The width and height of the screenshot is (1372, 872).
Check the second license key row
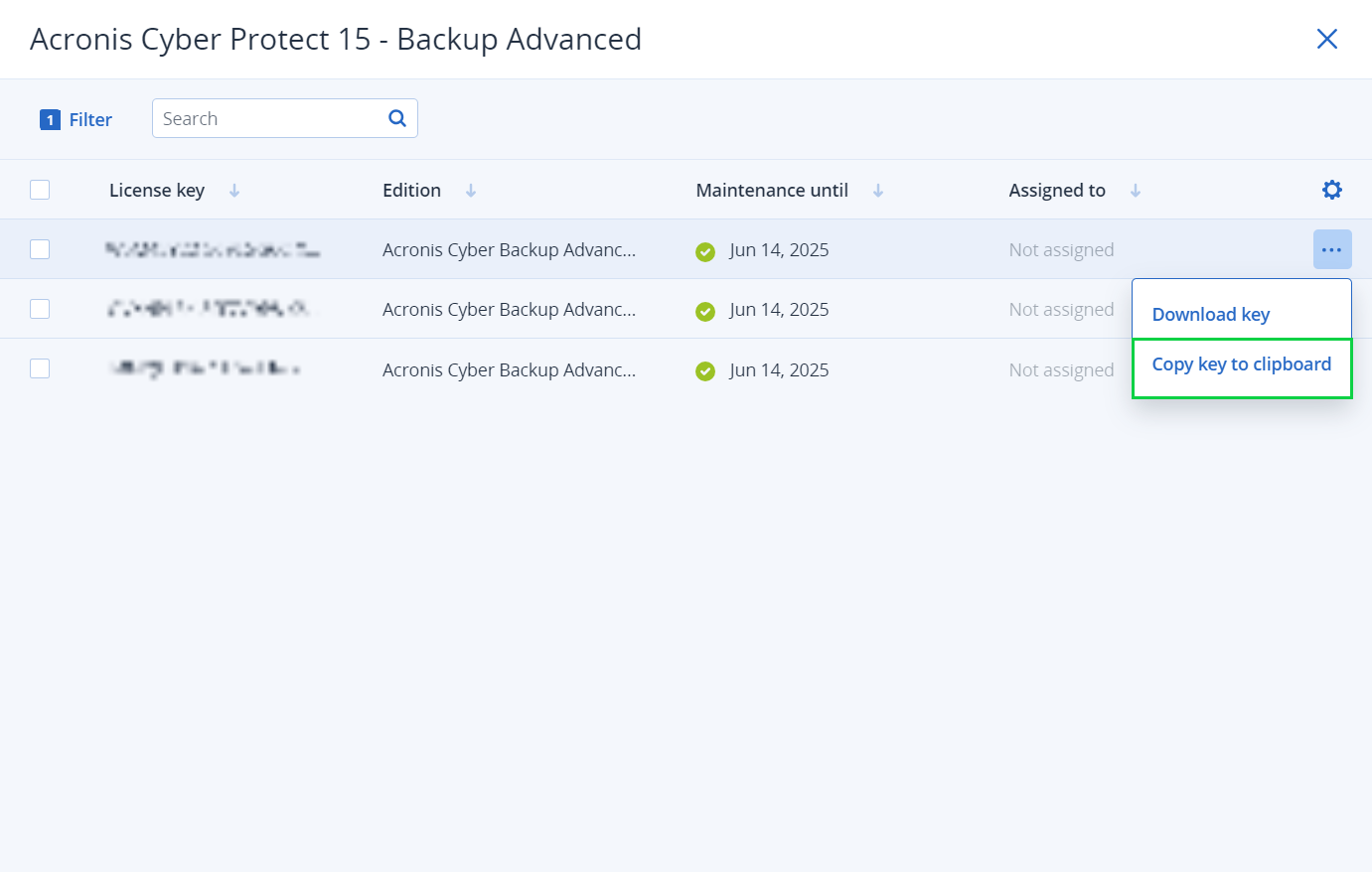40,309
